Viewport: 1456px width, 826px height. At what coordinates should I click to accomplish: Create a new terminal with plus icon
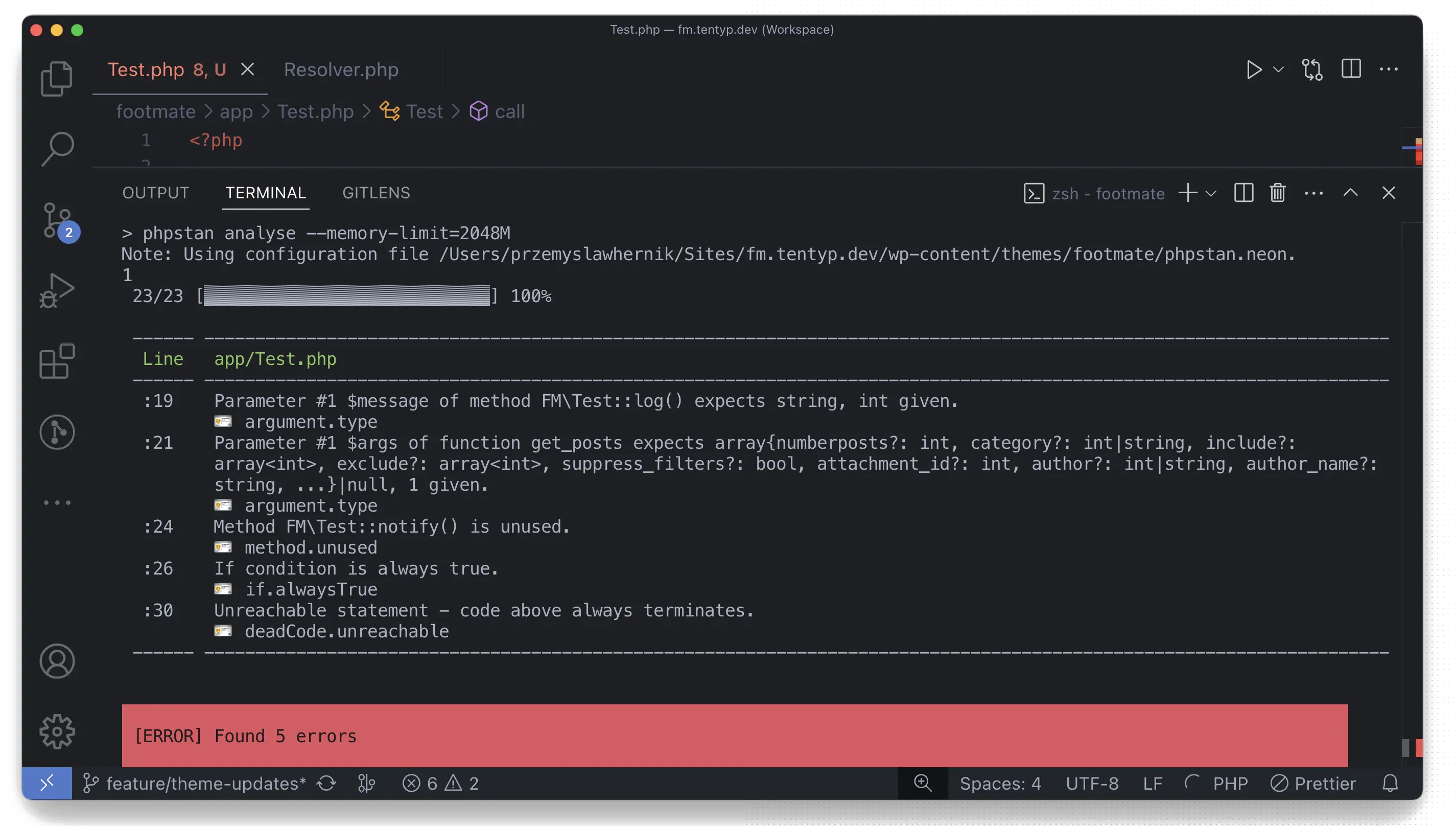(x=1187, y=193)
